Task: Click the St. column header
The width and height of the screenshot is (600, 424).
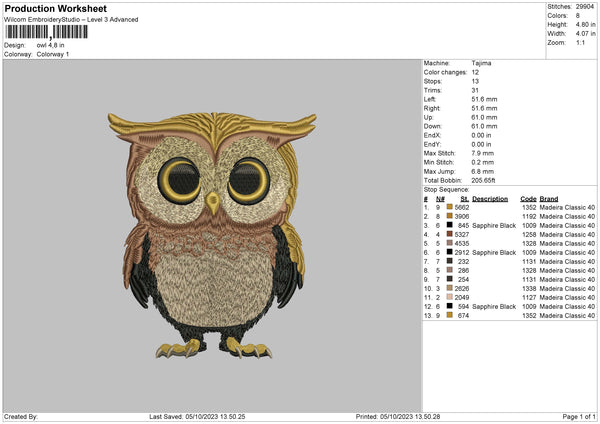Action: 464,198
